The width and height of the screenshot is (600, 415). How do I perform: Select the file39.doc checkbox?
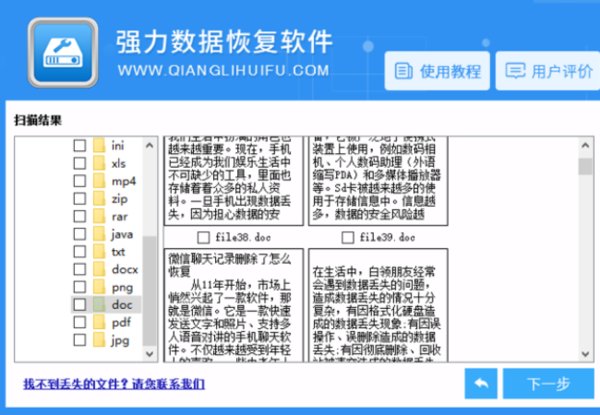[347, 238]
